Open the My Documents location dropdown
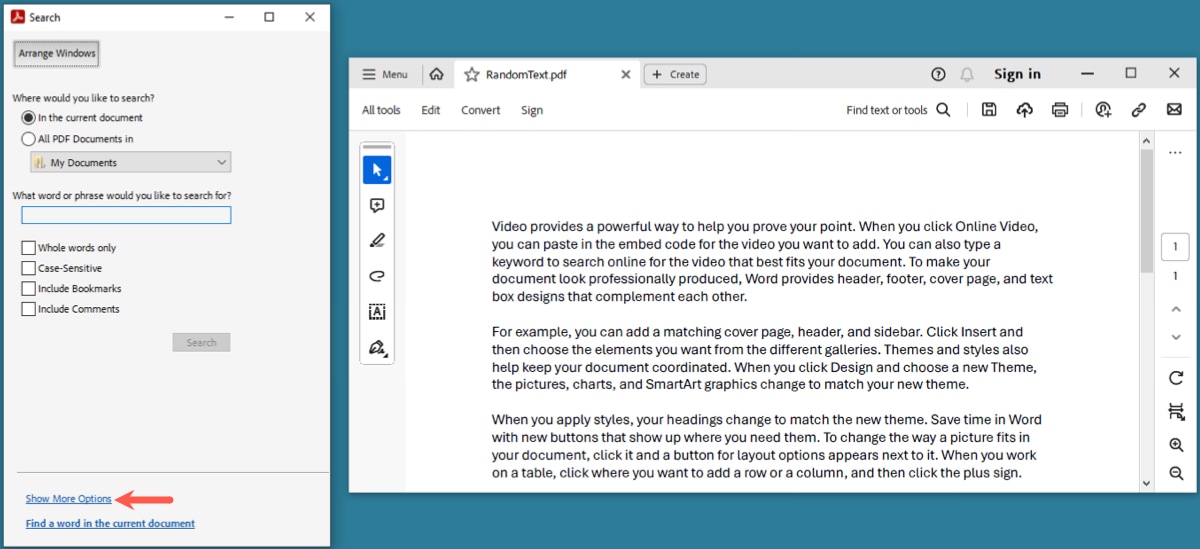The height and width of the screenshot is (549, 1200). pyautogui.click(x=131, y=162)
